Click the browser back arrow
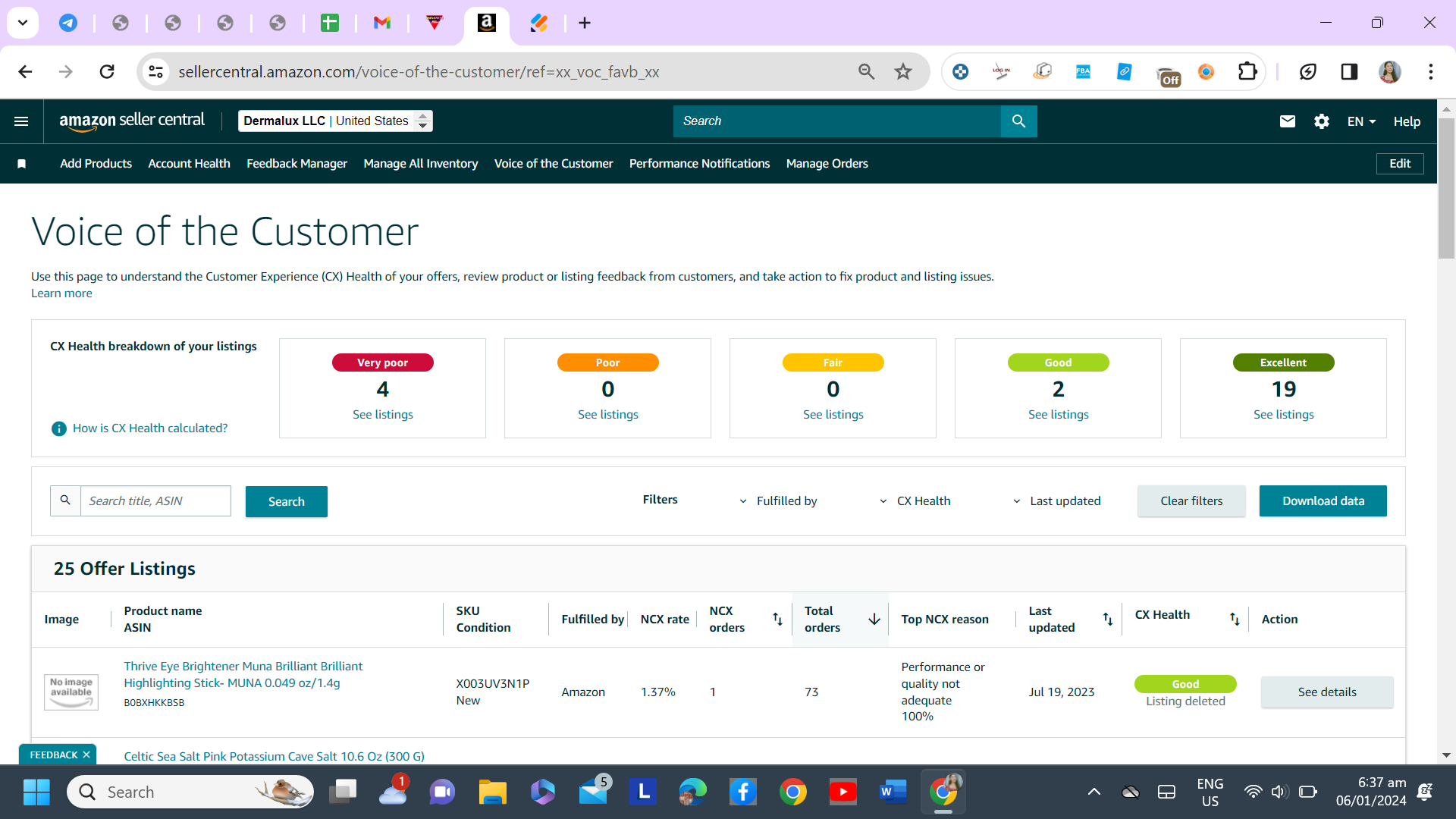 [25, 72]
